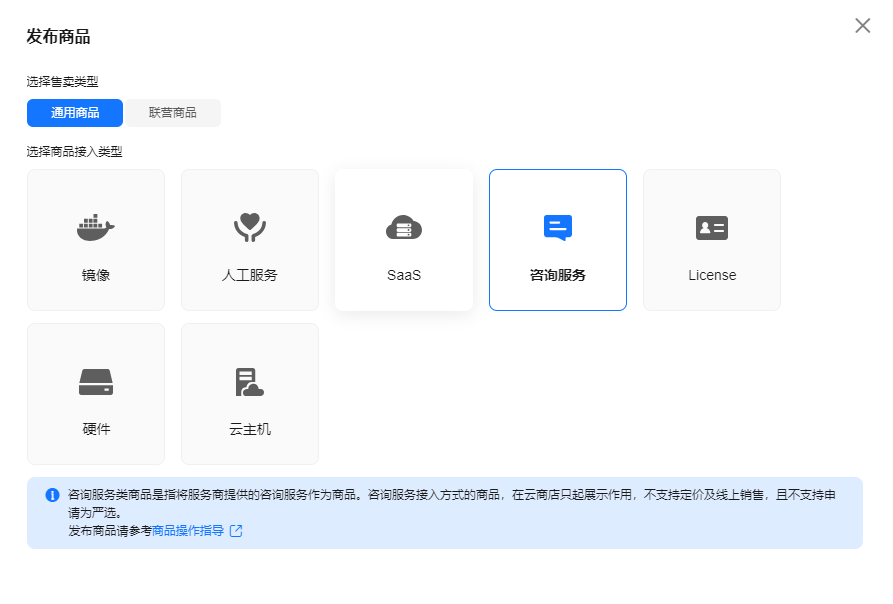Click the 咨询服务 card label

(558, 276)
